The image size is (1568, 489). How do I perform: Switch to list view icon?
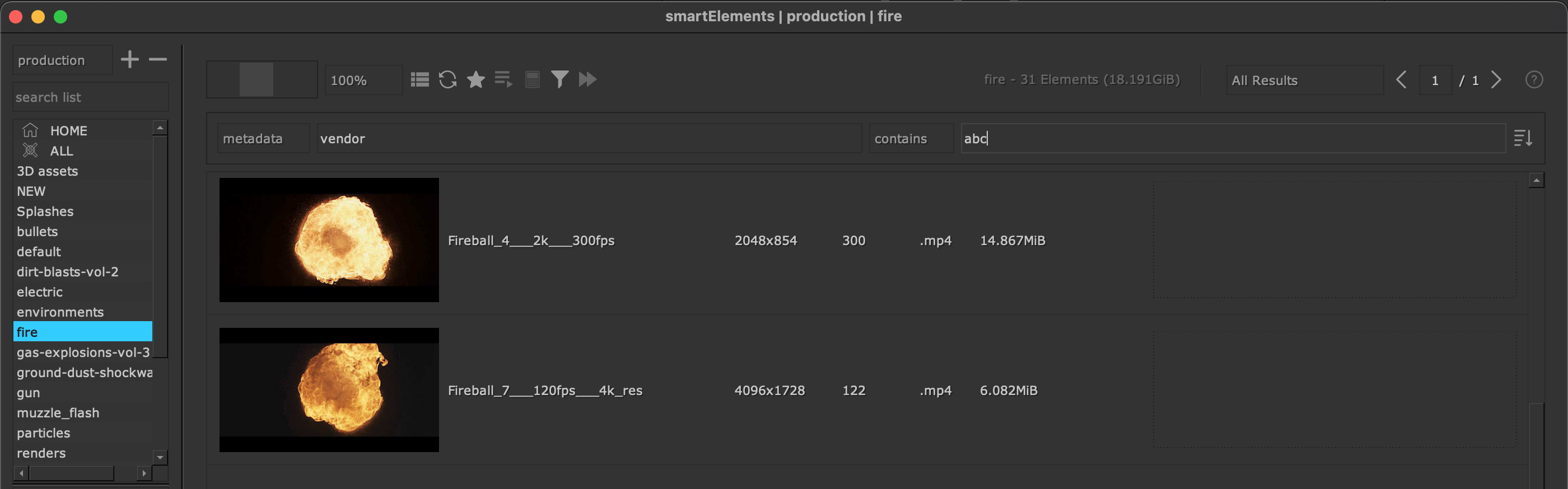tap(419, 79)
